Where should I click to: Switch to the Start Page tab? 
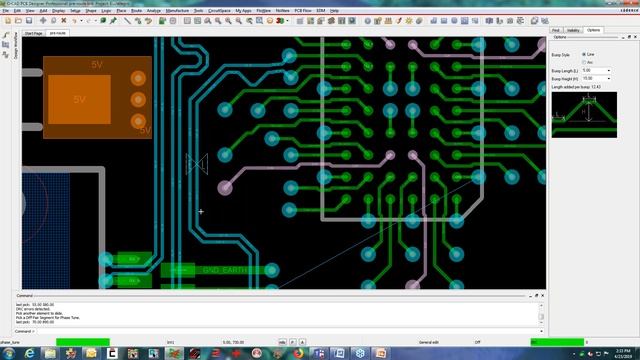pos(33,33)
